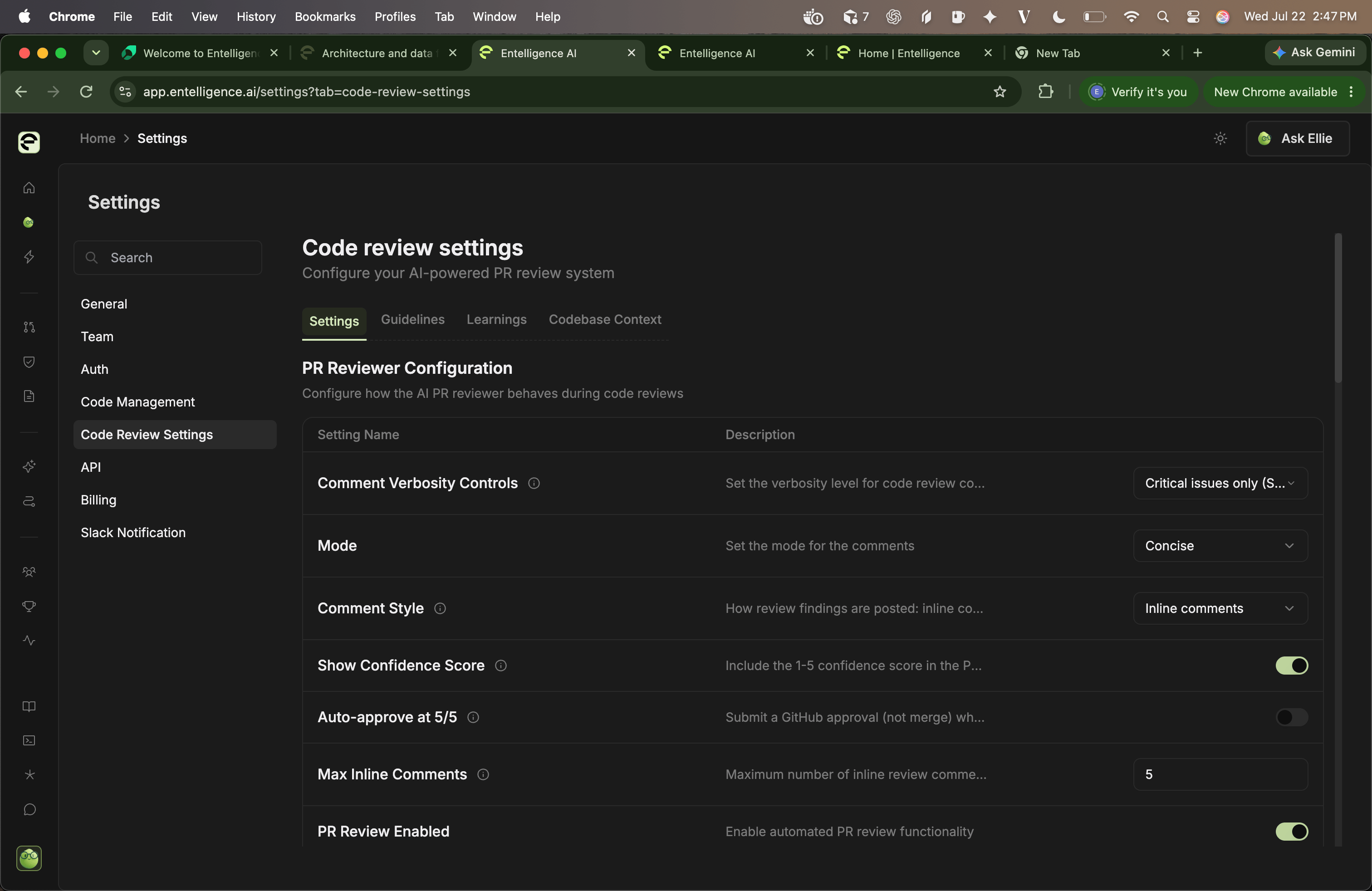The image size is (1372, 891).
Task: Enable the Auto-approve at 5/5 toggle
Action: (1291, 718)
